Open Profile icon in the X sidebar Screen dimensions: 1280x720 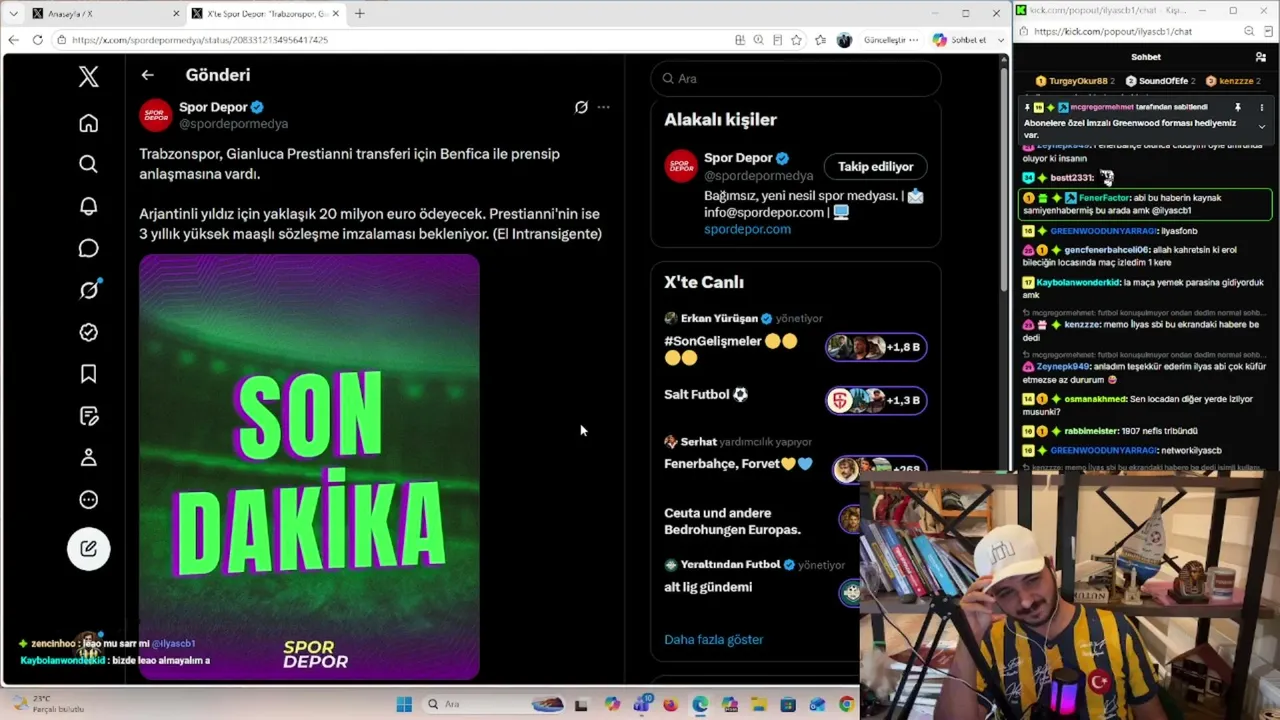(89, 458)
